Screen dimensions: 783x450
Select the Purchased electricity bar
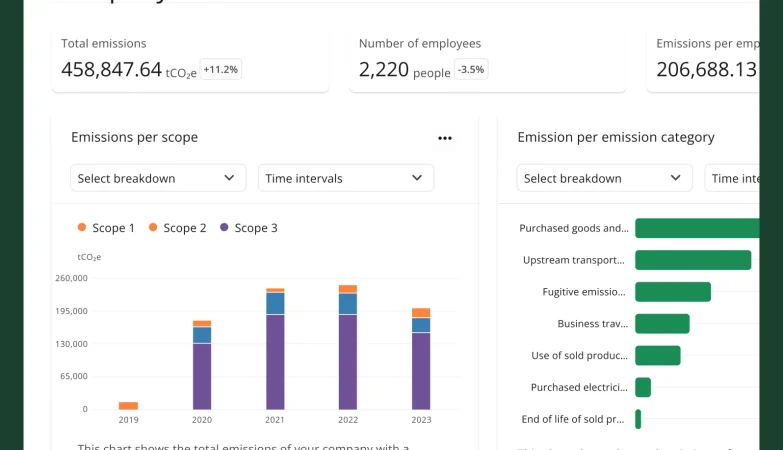[643, 387]
